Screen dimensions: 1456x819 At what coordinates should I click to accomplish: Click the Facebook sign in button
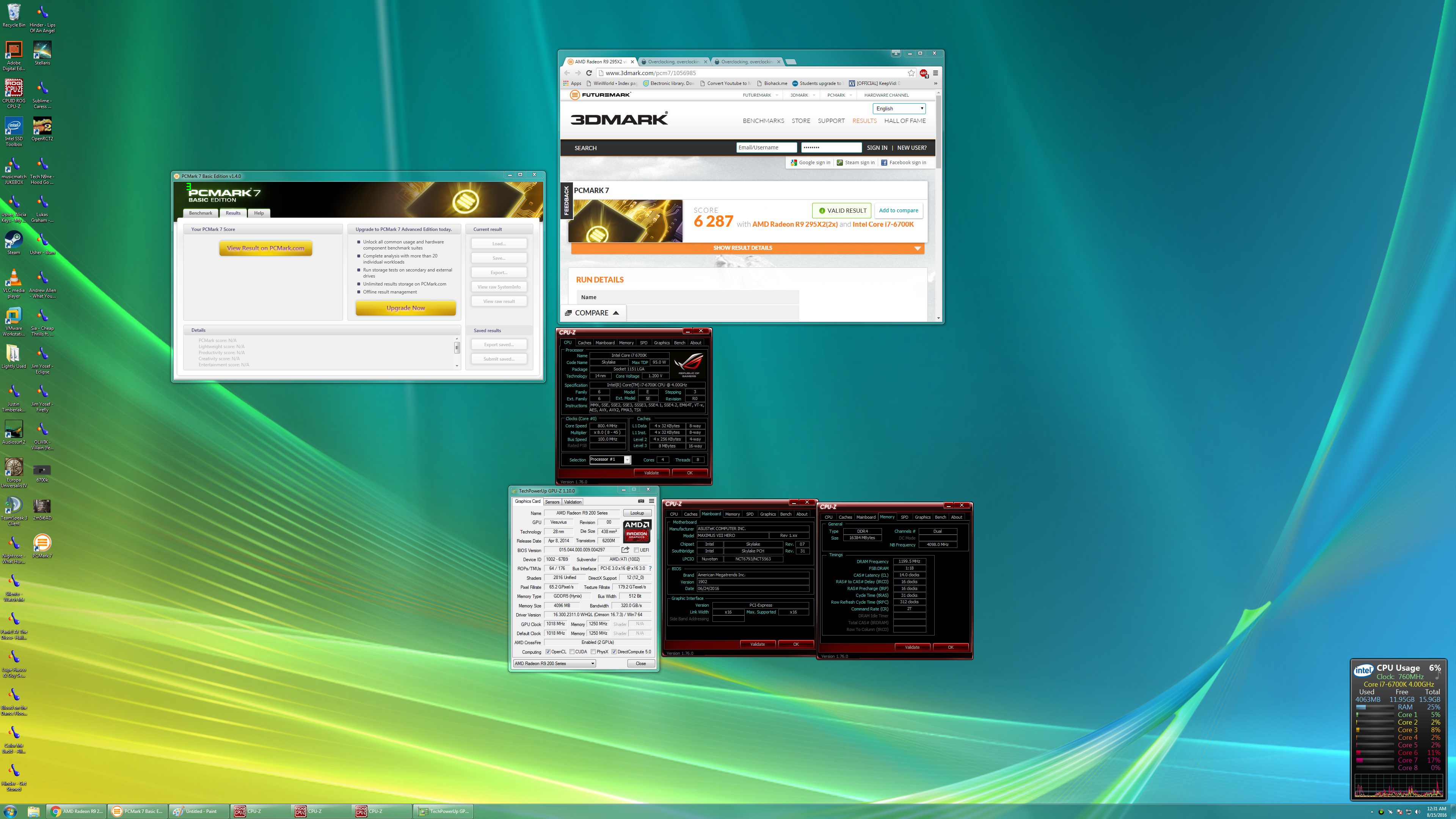pos(903,162)
